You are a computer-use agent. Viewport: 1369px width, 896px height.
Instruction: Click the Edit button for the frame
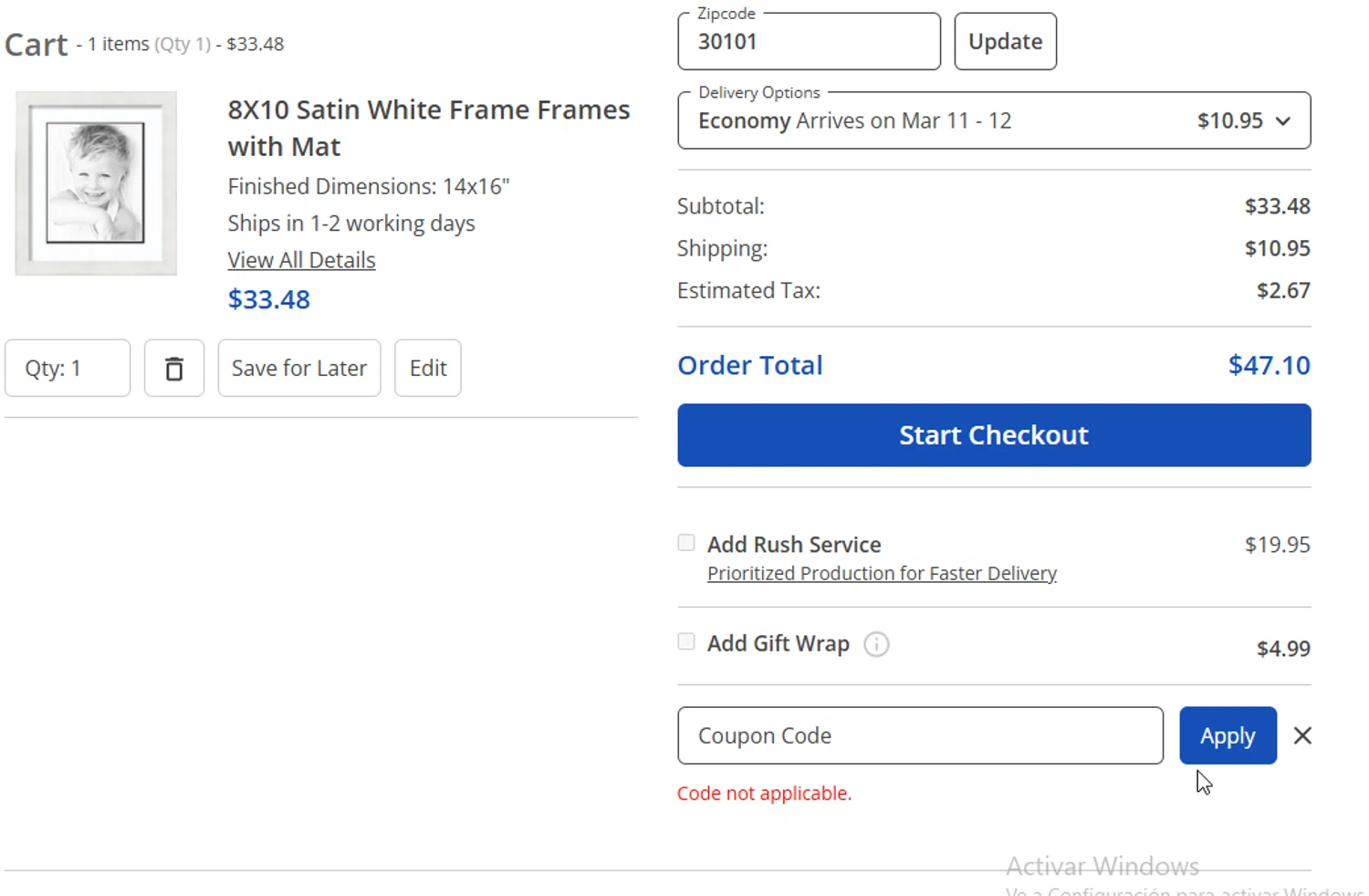[x=428, y=369]
